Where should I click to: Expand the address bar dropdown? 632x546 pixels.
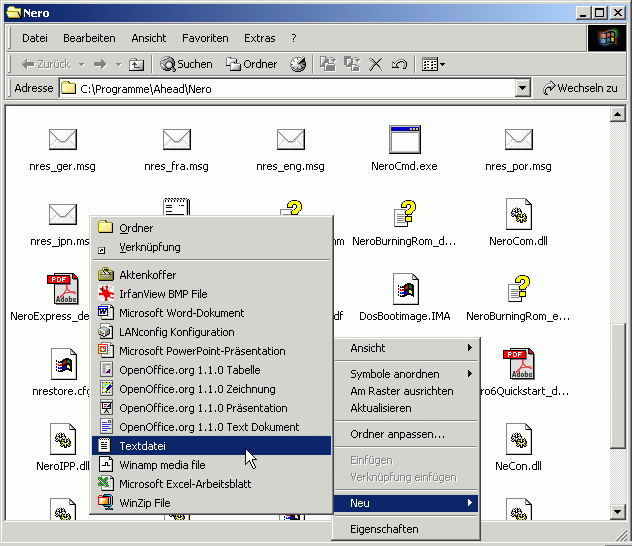[522, 88]
